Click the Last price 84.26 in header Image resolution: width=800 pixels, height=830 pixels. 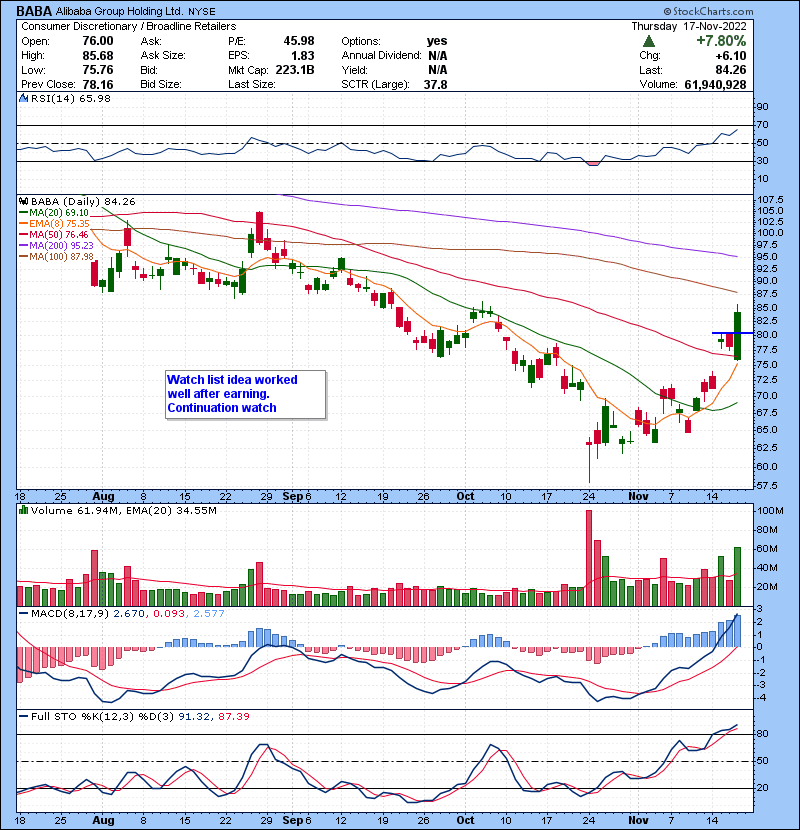(x=731, y=69)
